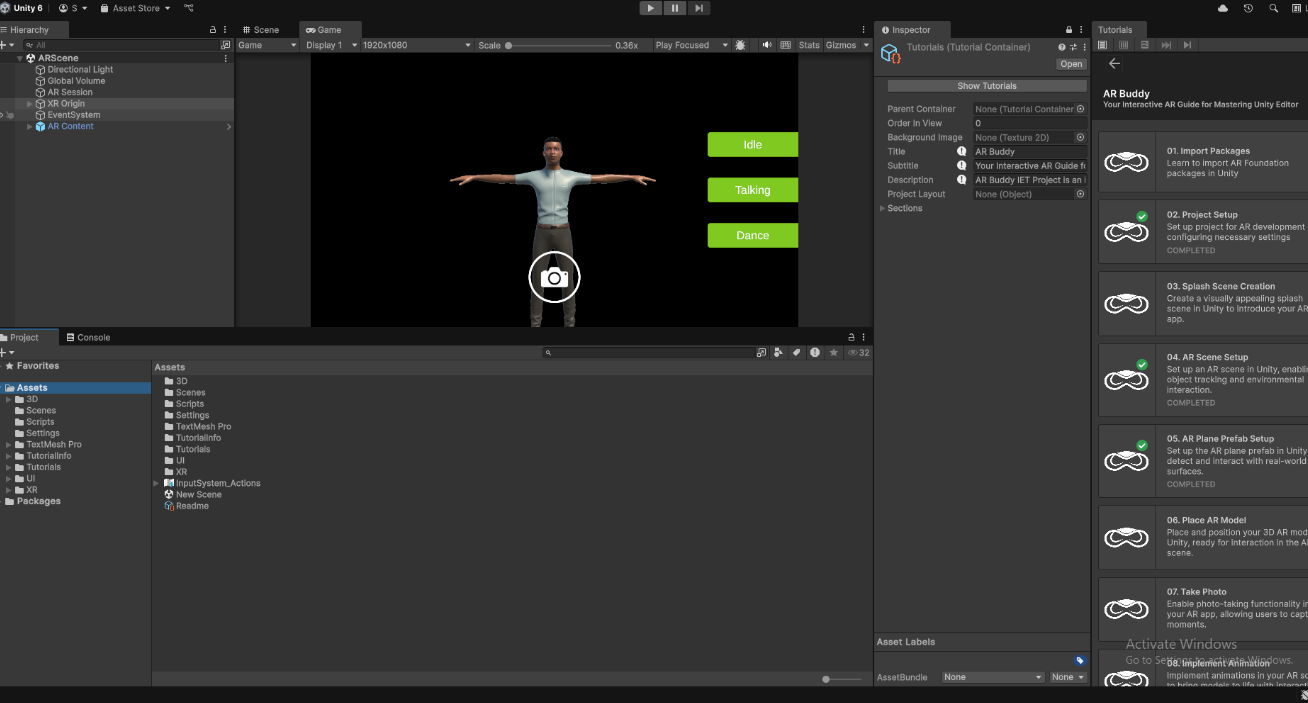Open the global search magnifier icon
The image size is (1308, 703).
1273,8
